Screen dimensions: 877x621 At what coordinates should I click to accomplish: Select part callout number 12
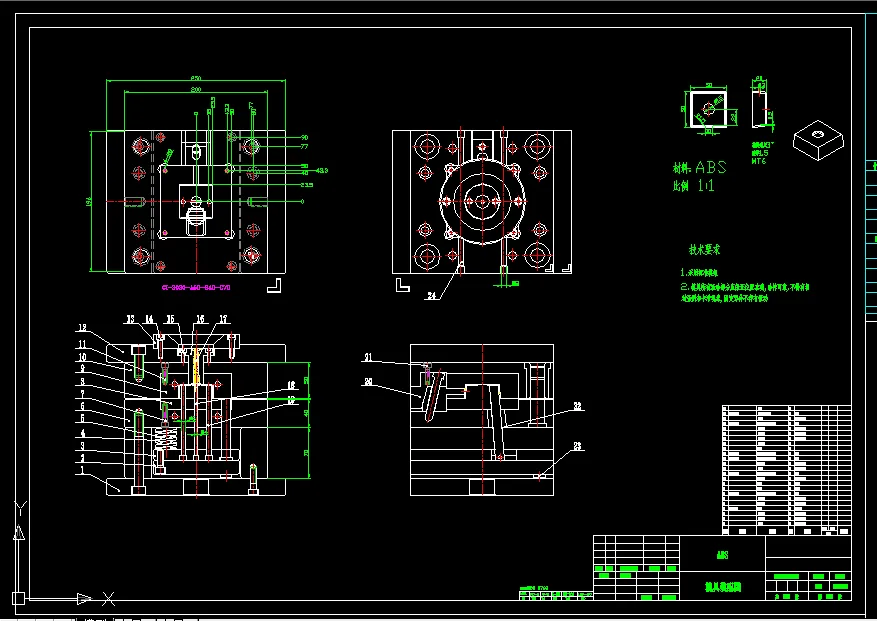click(82, 328)
